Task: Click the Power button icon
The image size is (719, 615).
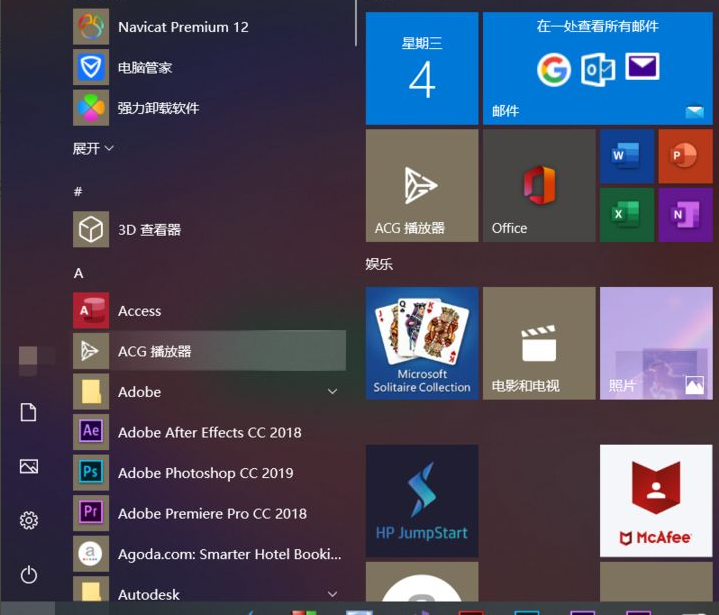Action: tap(29, 574)
